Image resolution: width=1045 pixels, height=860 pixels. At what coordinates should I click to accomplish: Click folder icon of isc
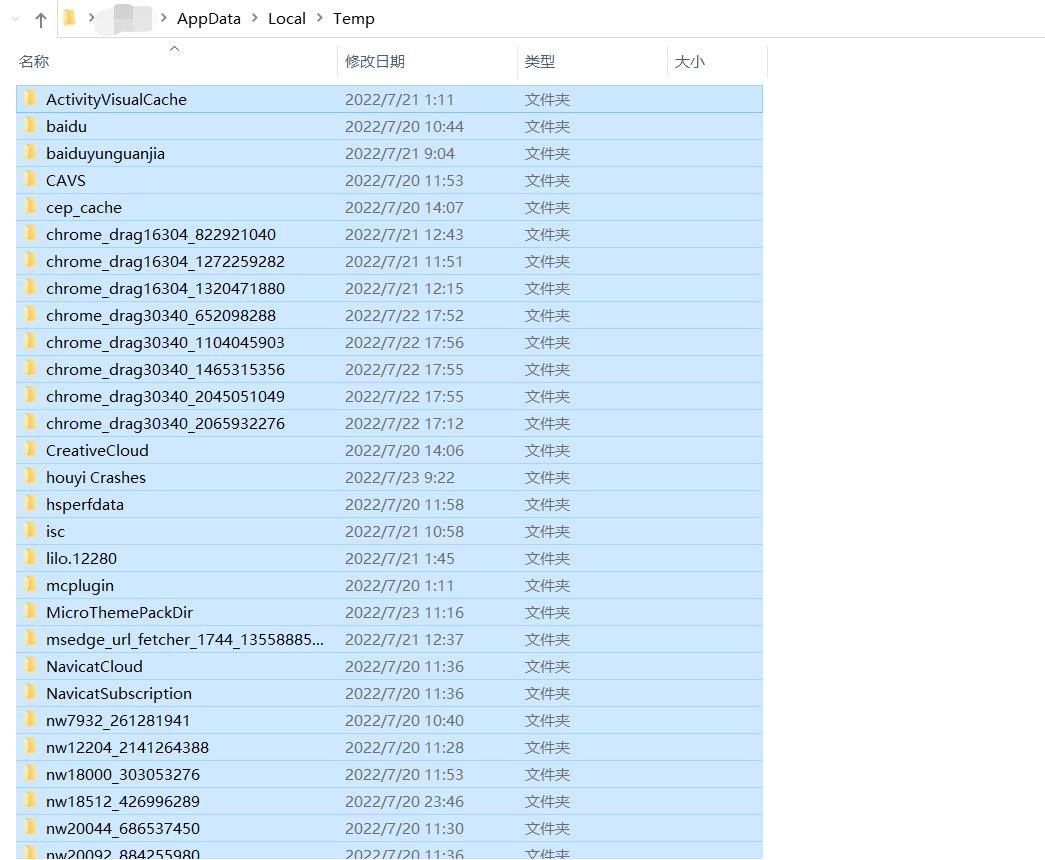point(31,531)
